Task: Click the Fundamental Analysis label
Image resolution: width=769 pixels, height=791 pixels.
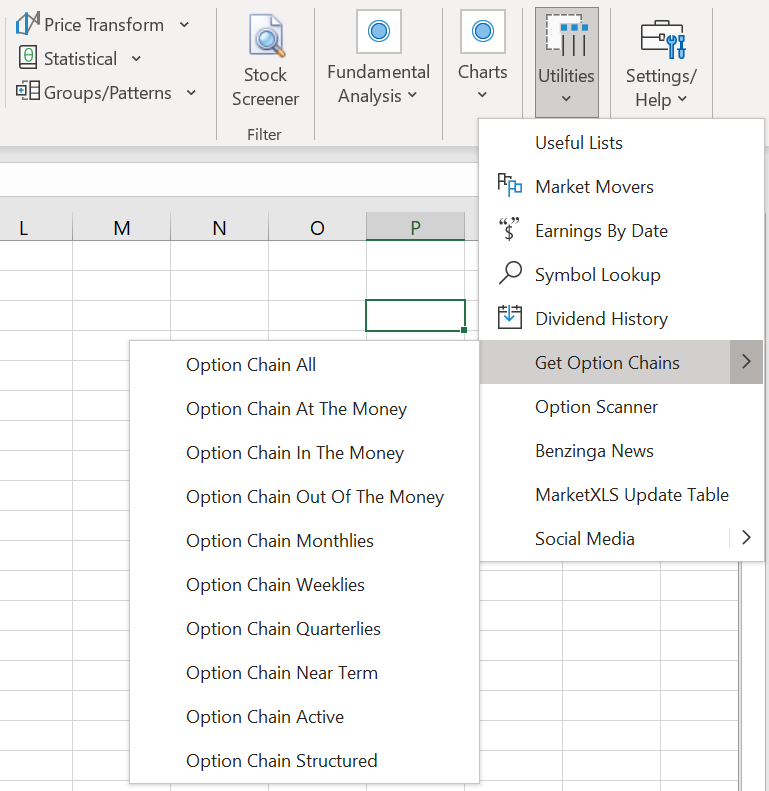Action: pos(378,84)
